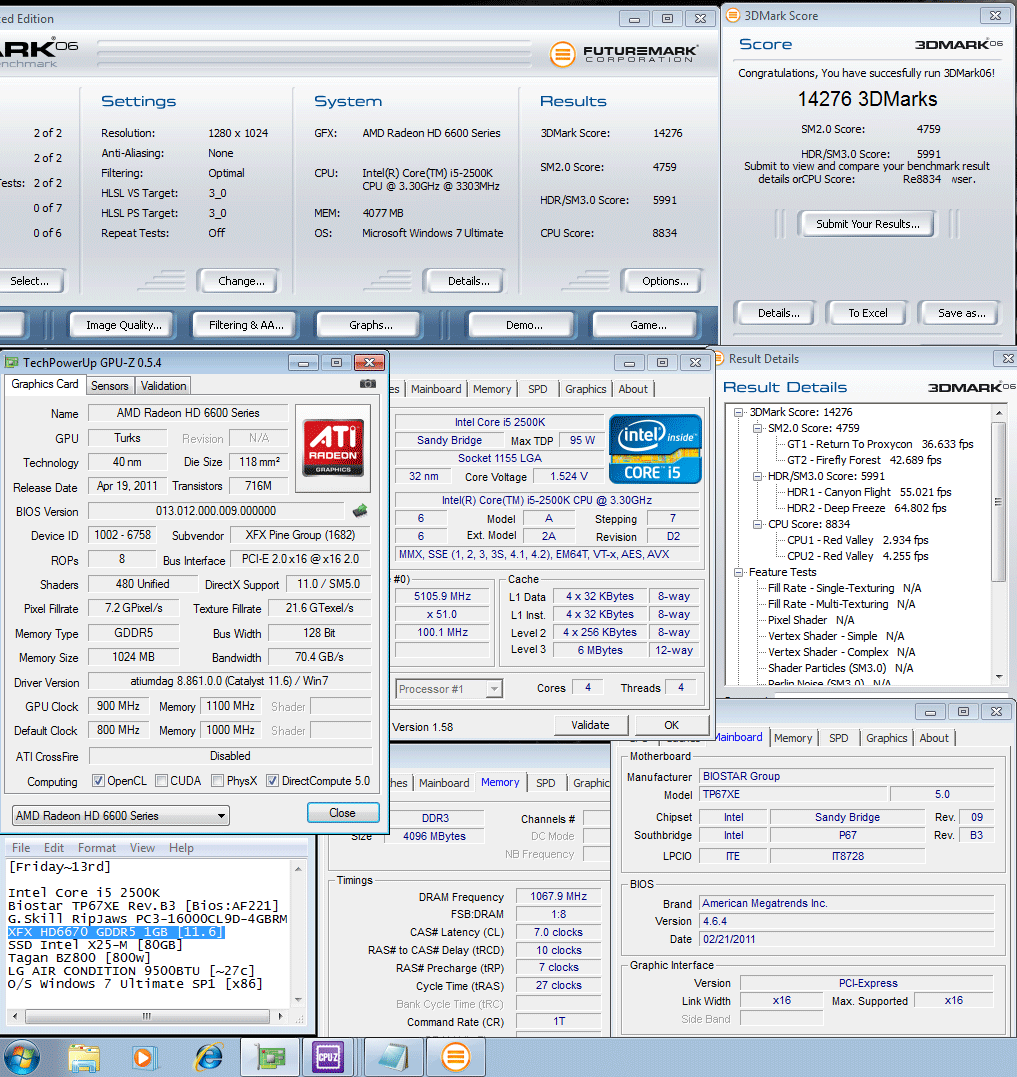Click the Result Details vertical scrollbar thumb

click(x=998, y=502)
